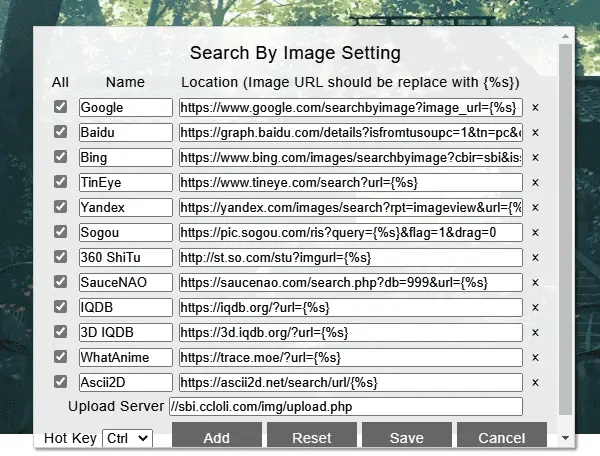
Task: Uncheck the Baidu checkbox
Action: point(60,132)
